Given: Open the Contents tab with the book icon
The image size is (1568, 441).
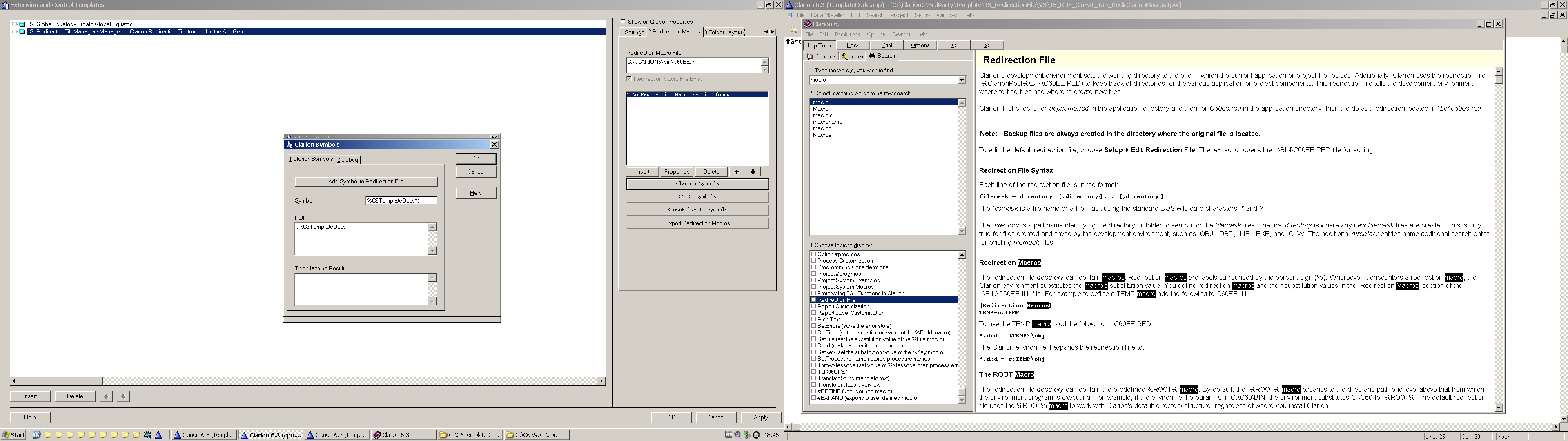Looking at the screenshot, I should [x=821, y=57].
